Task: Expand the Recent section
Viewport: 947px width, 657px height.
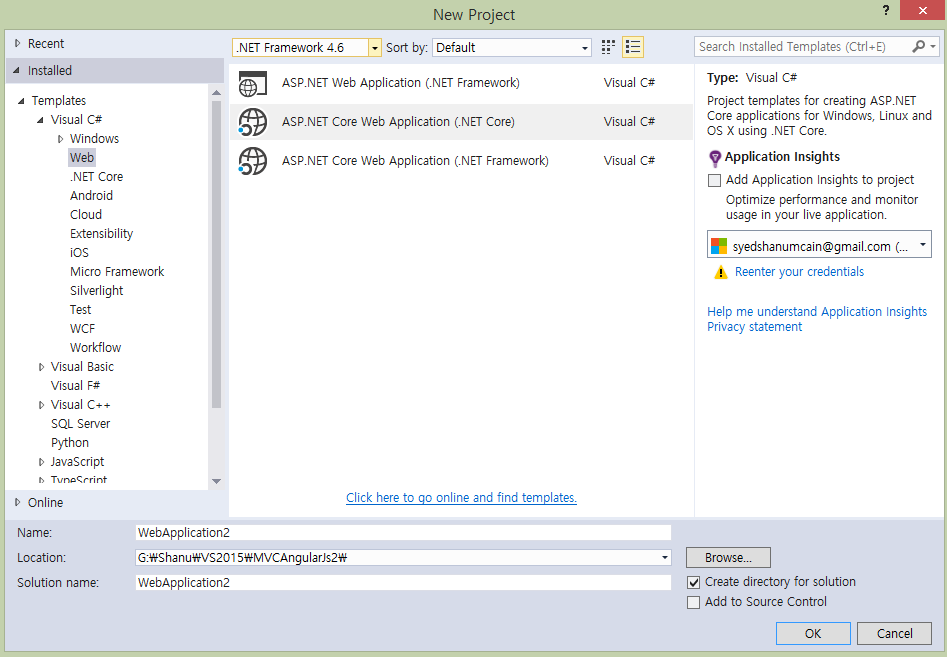Action: tap(18, 43)
